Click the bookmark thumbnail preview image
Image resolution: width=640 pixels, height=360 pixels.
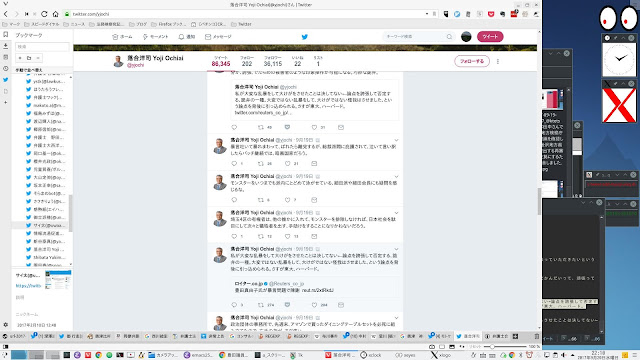pos(58,280)
